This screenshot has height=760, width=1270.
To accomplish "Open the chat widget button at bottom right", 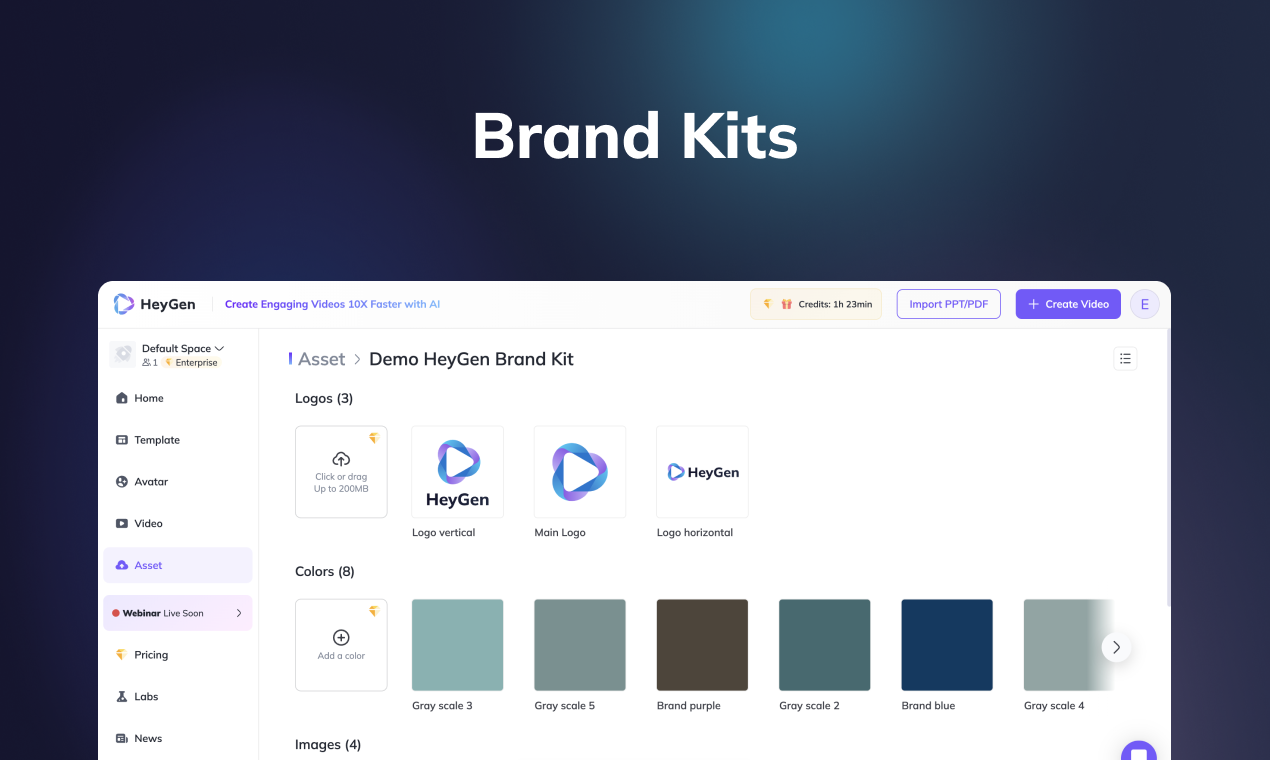I will click(1139, 751).
